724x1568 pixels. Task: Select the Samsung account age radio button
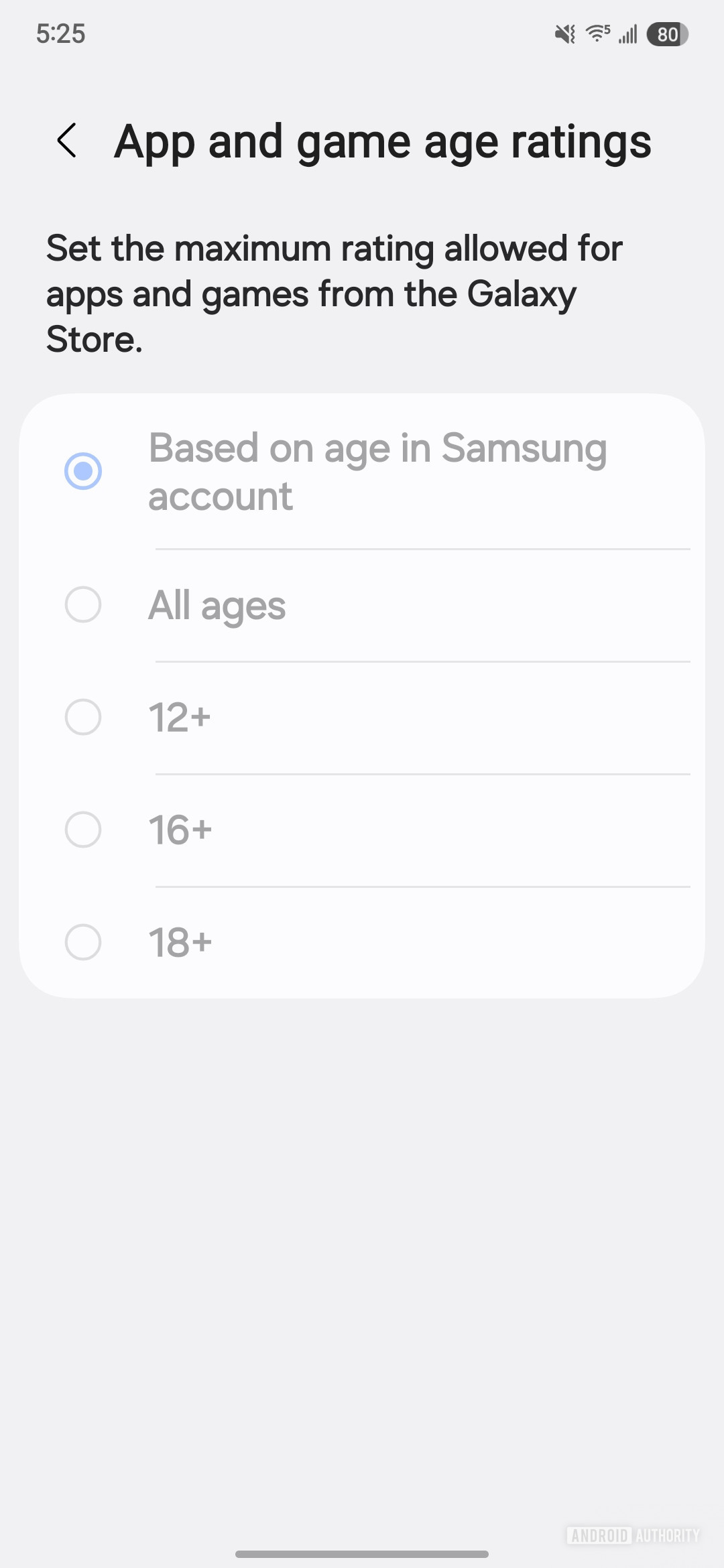coord(83,471)
